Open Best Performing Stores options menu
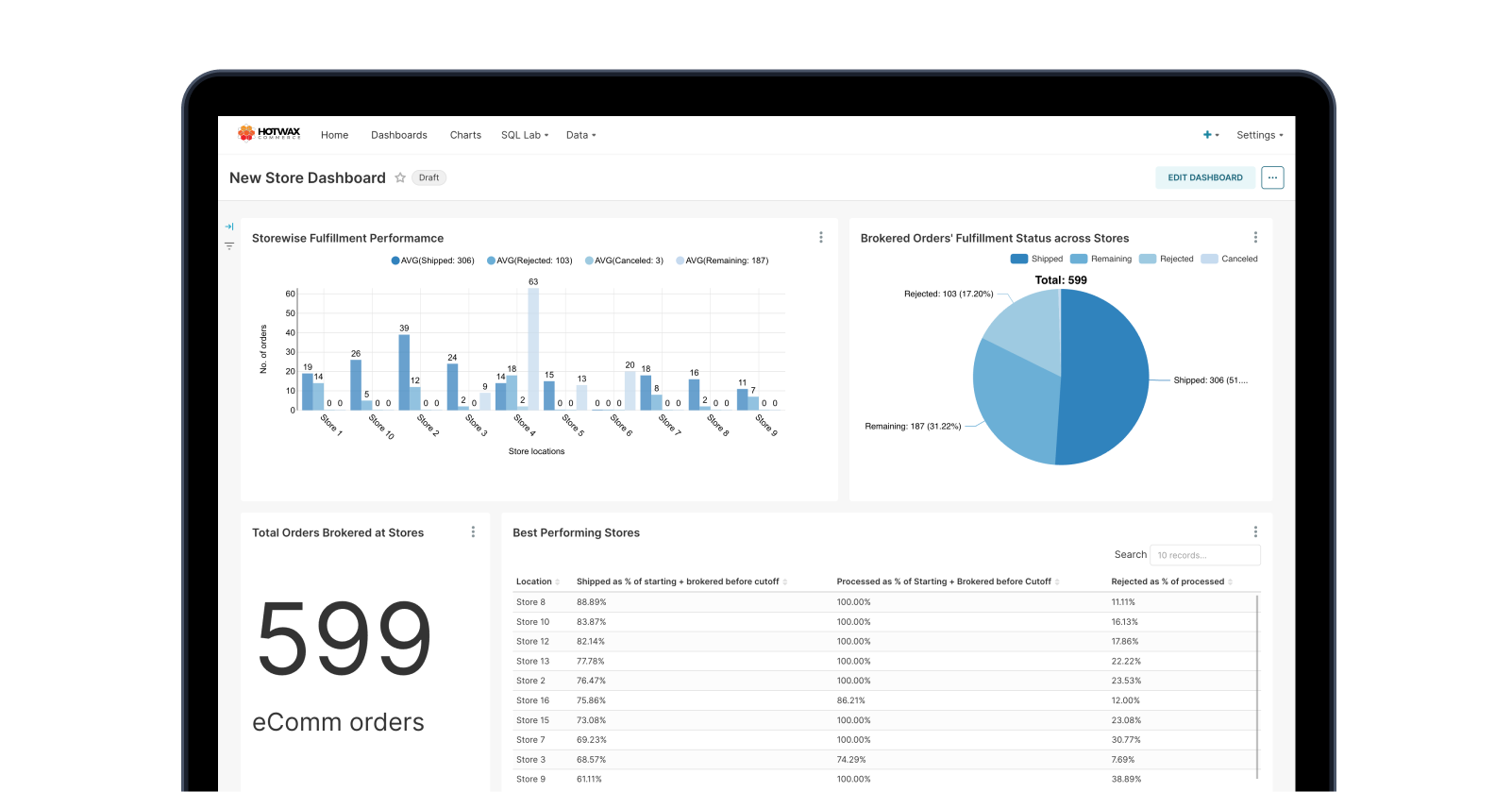This screenshot has width=1512, height=792. [1254, 532]
